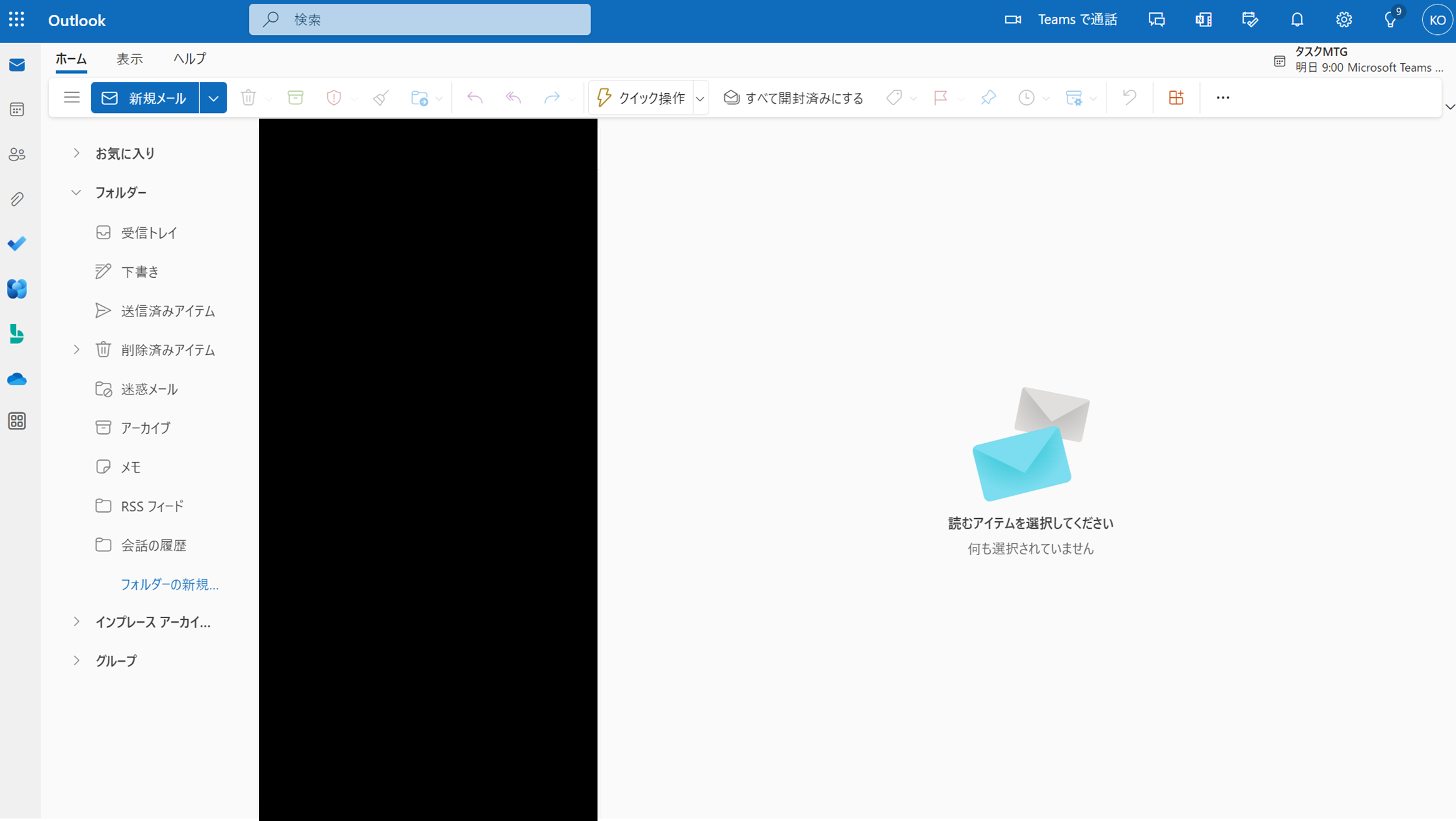
Task: Expand the グループ section
Action: tap(76, 661)
